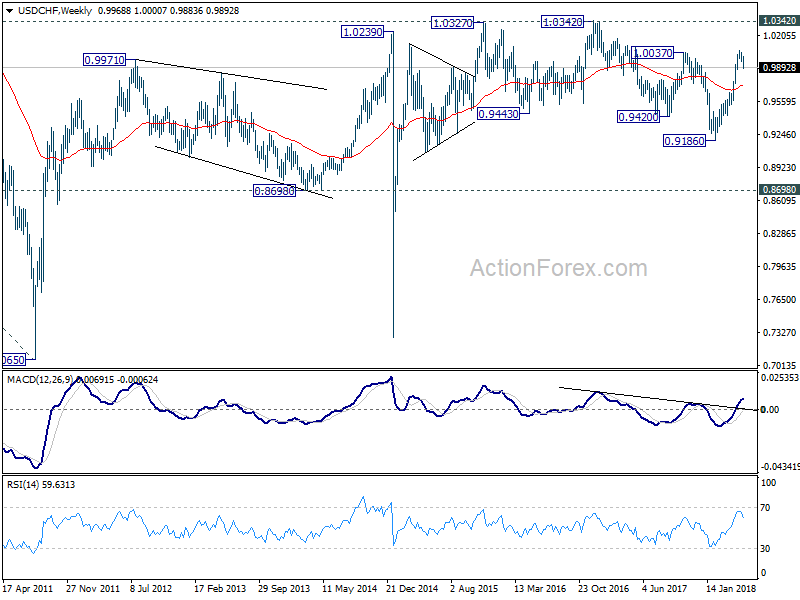800x600 pixels.
Task: Select the 1.03420 high price label
Action: 562,22
